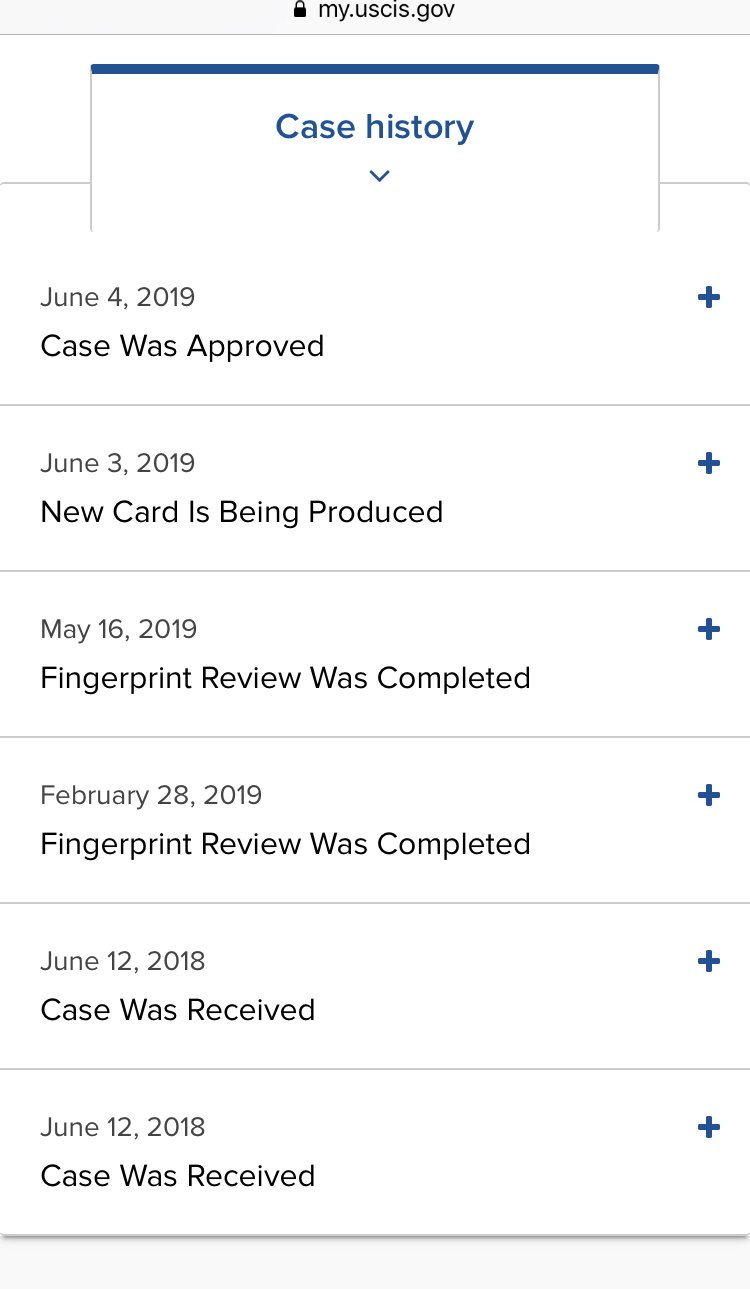
Task: Click the lock icon in address bar
Action: (298, 10)
